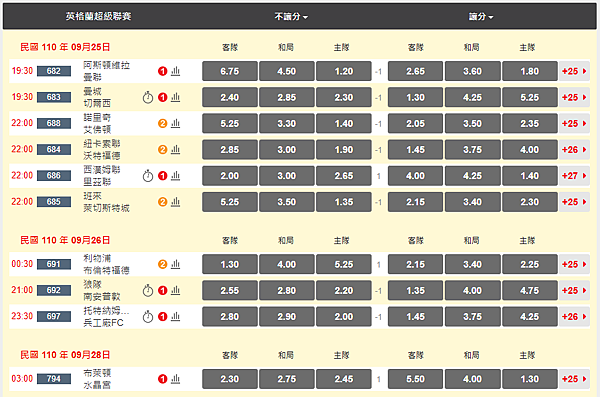Open statistics chart icon for match 686
600x397 pixels.
click(x=175, y=176)
